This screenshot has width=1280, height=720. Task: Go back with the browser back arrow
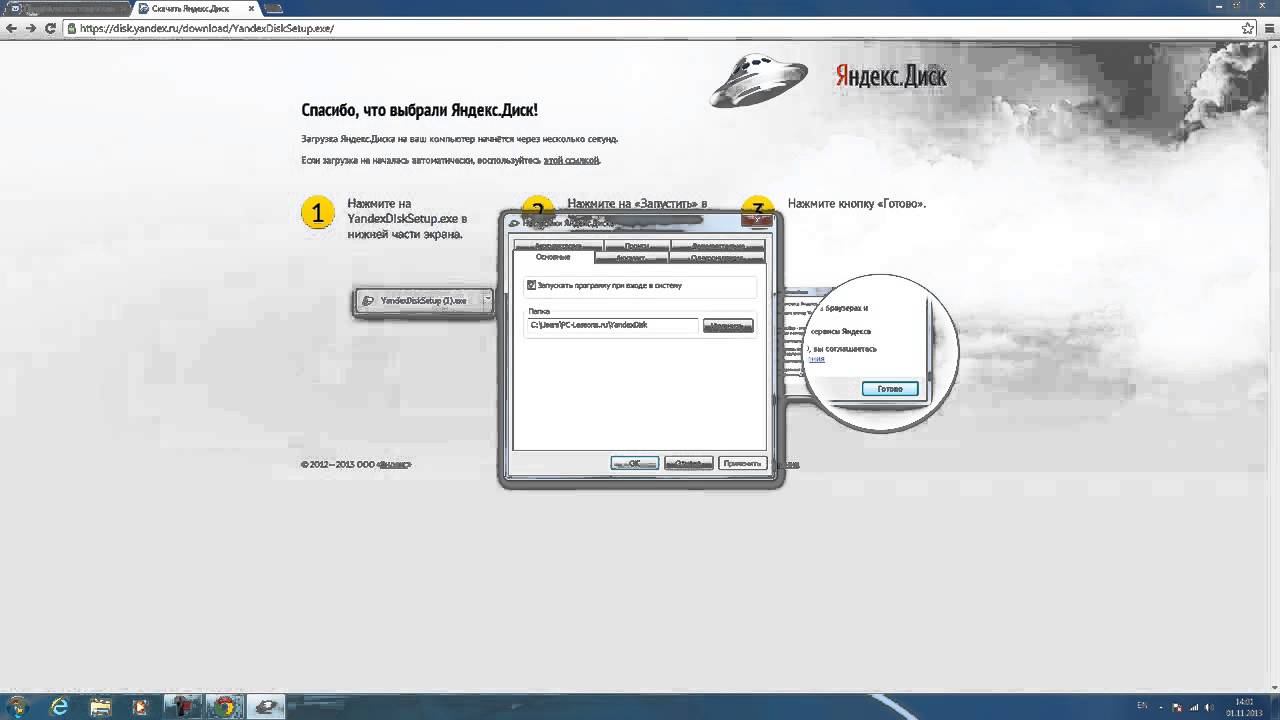tap(11, 28)
